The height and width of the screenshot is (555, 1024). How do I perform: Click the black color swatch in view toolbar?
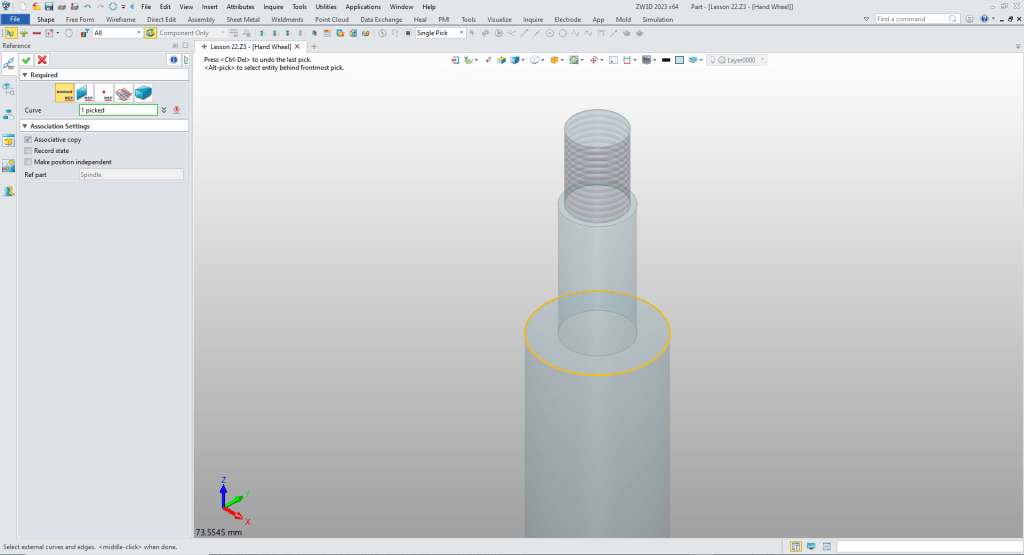(665, 60)
